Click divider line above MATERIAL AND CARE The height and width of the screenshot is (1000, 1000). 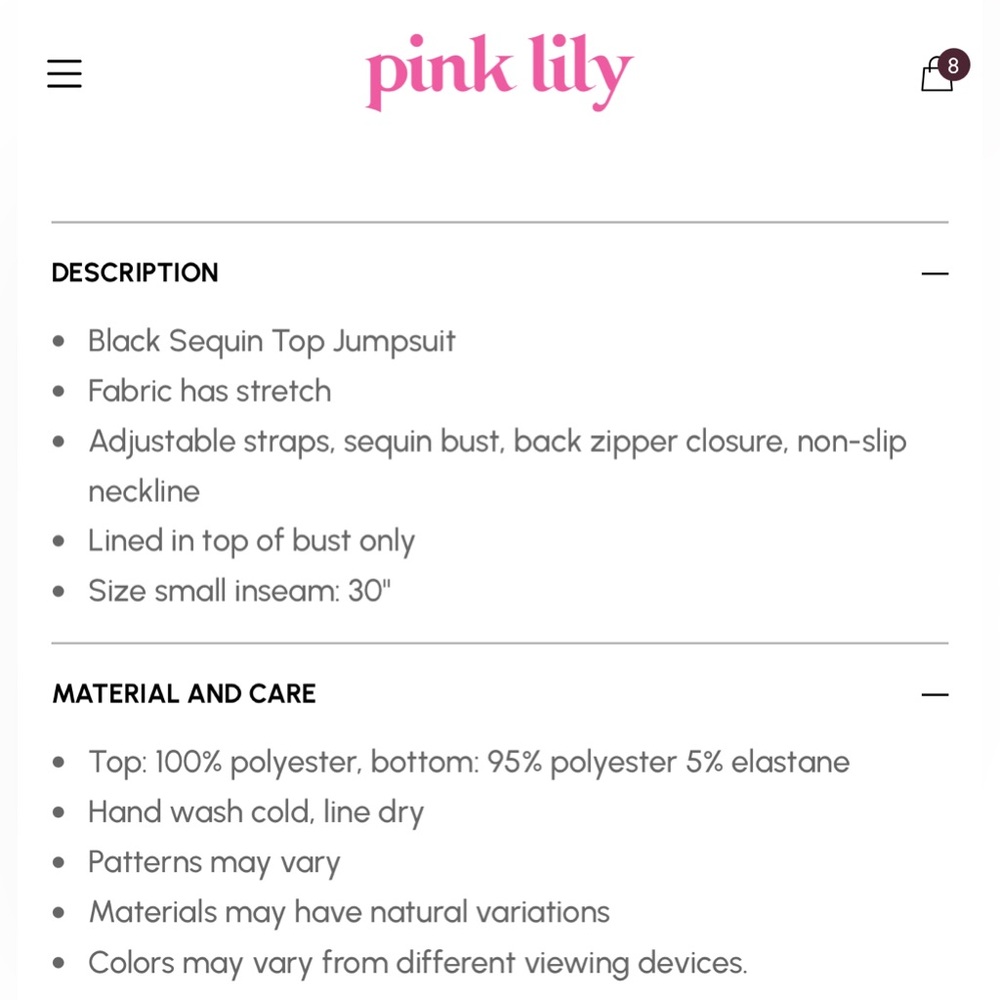pos(500,643)
